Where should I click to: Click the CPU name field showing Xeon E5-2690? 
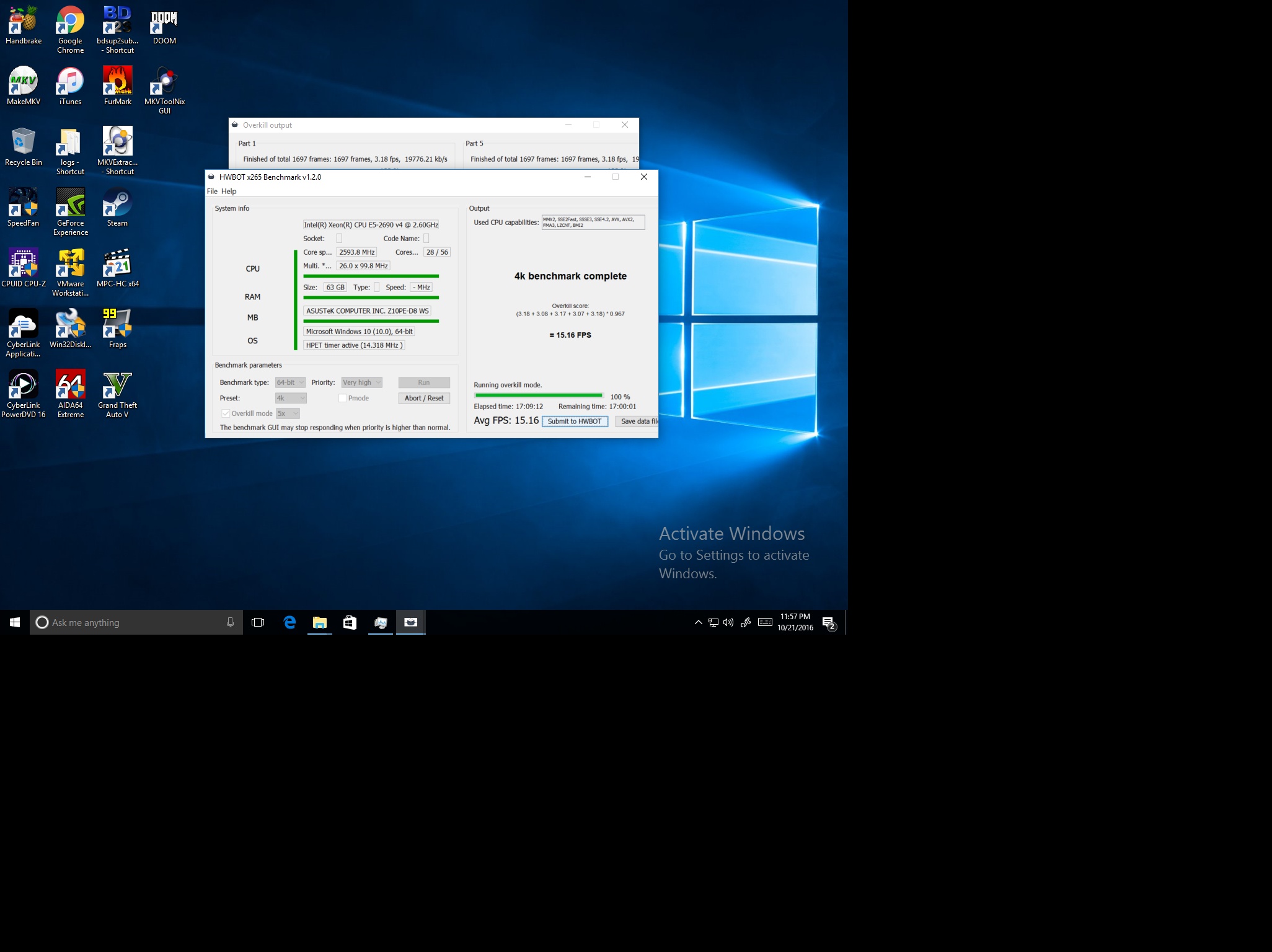[x=371, y=224]
